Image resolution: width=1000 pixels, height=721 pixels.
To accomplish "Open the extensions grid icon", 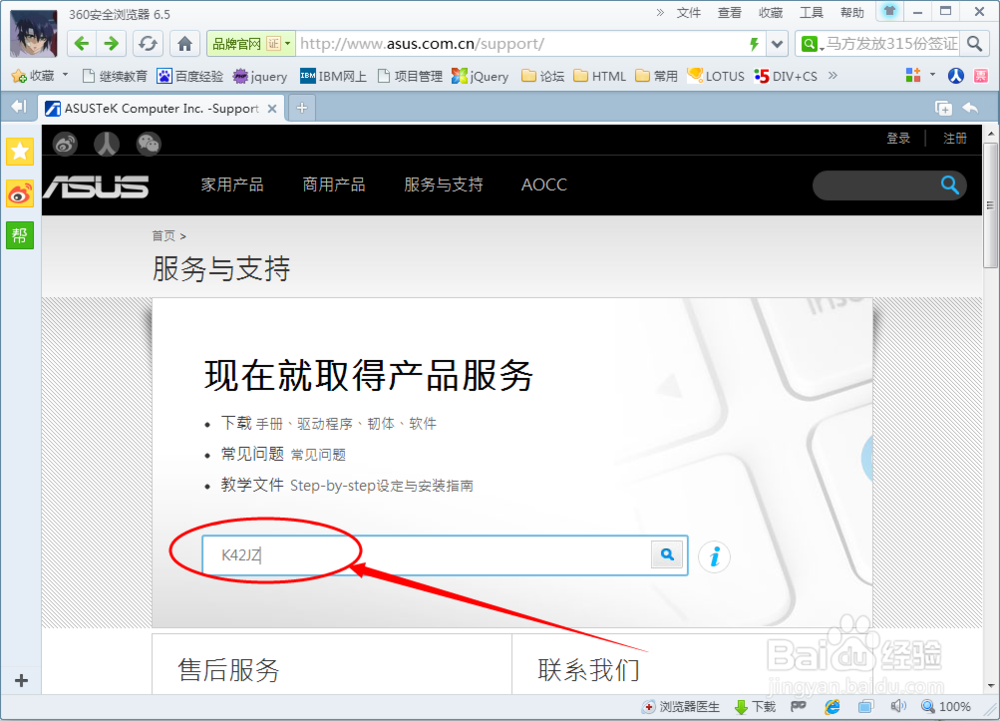I will click(x=913, y=75).
